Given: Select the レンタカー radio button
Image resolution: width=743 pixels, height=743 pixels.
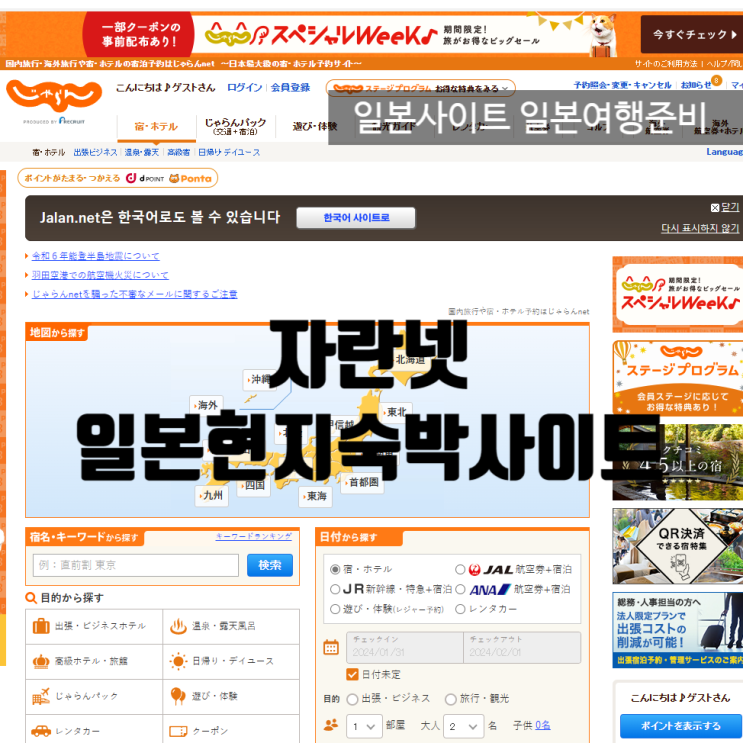Looking at the screenshot, I should (460, 609).
